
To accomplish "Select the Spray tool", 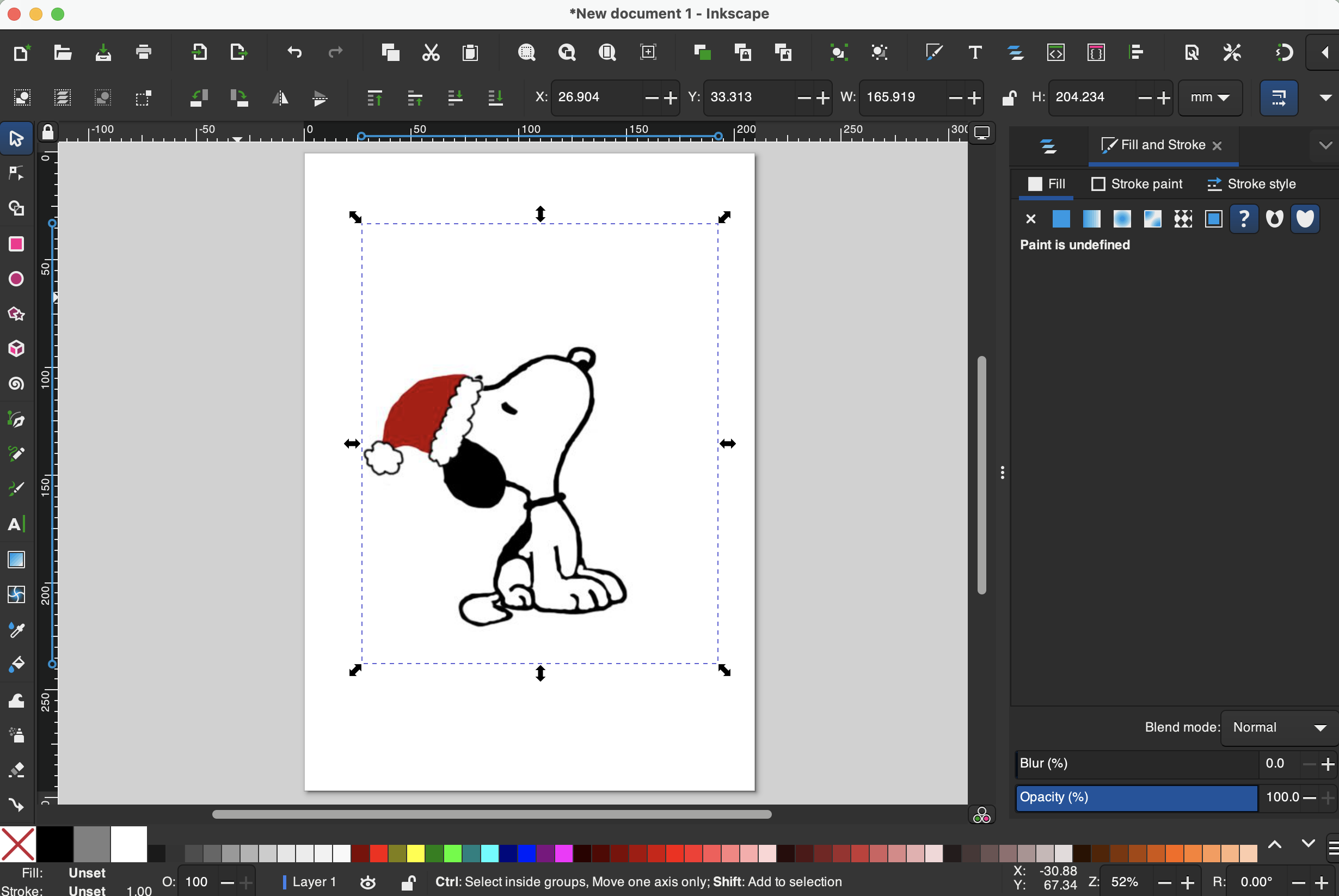I will coord(16,735).
